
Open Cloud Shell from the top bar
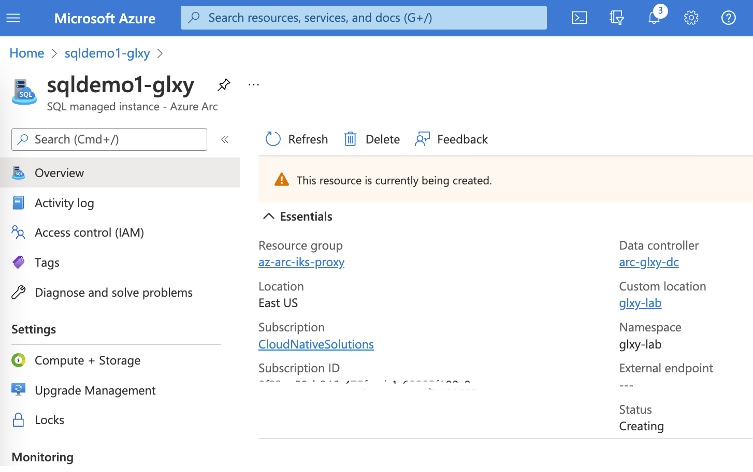pos(579,18)
